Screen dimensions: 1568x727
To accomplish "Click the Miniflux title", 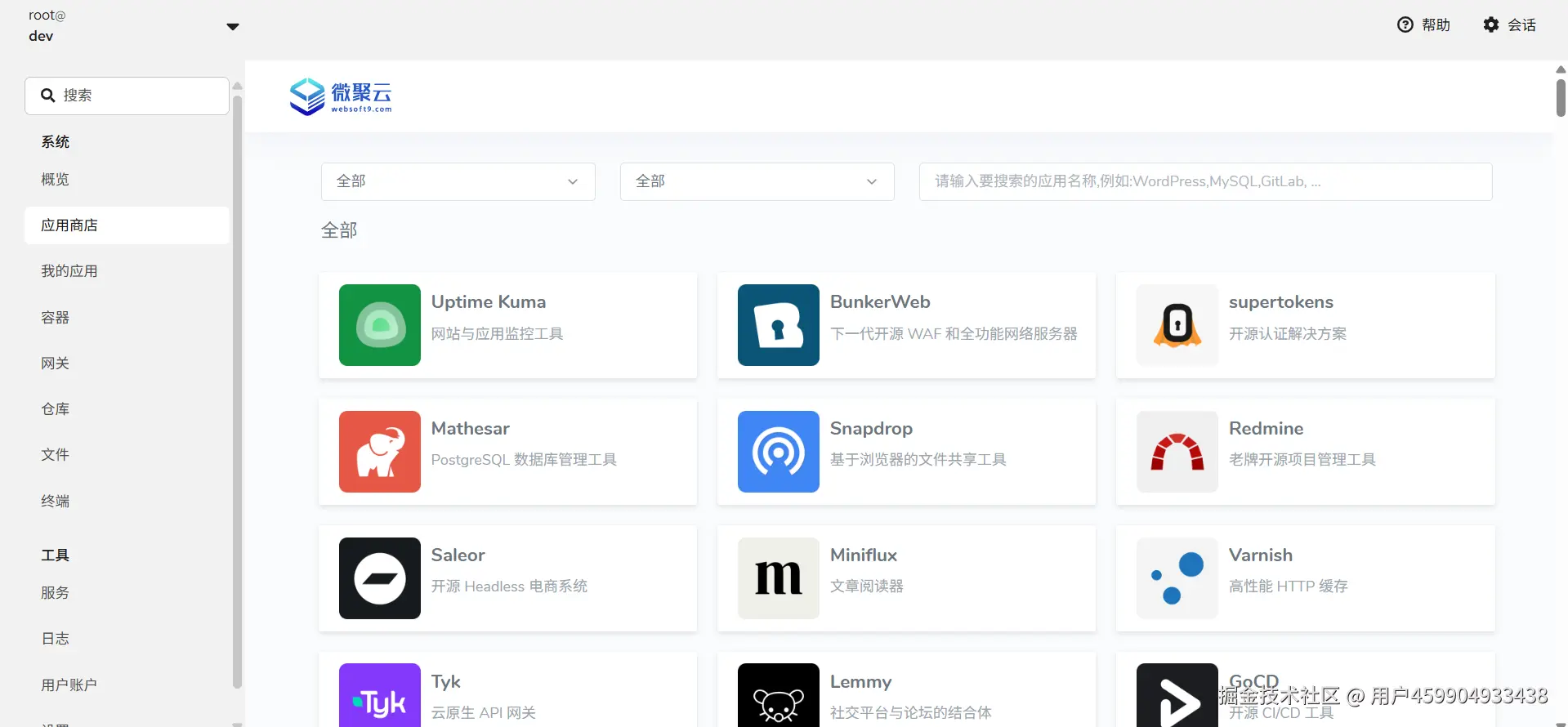I will pos(864,555).
